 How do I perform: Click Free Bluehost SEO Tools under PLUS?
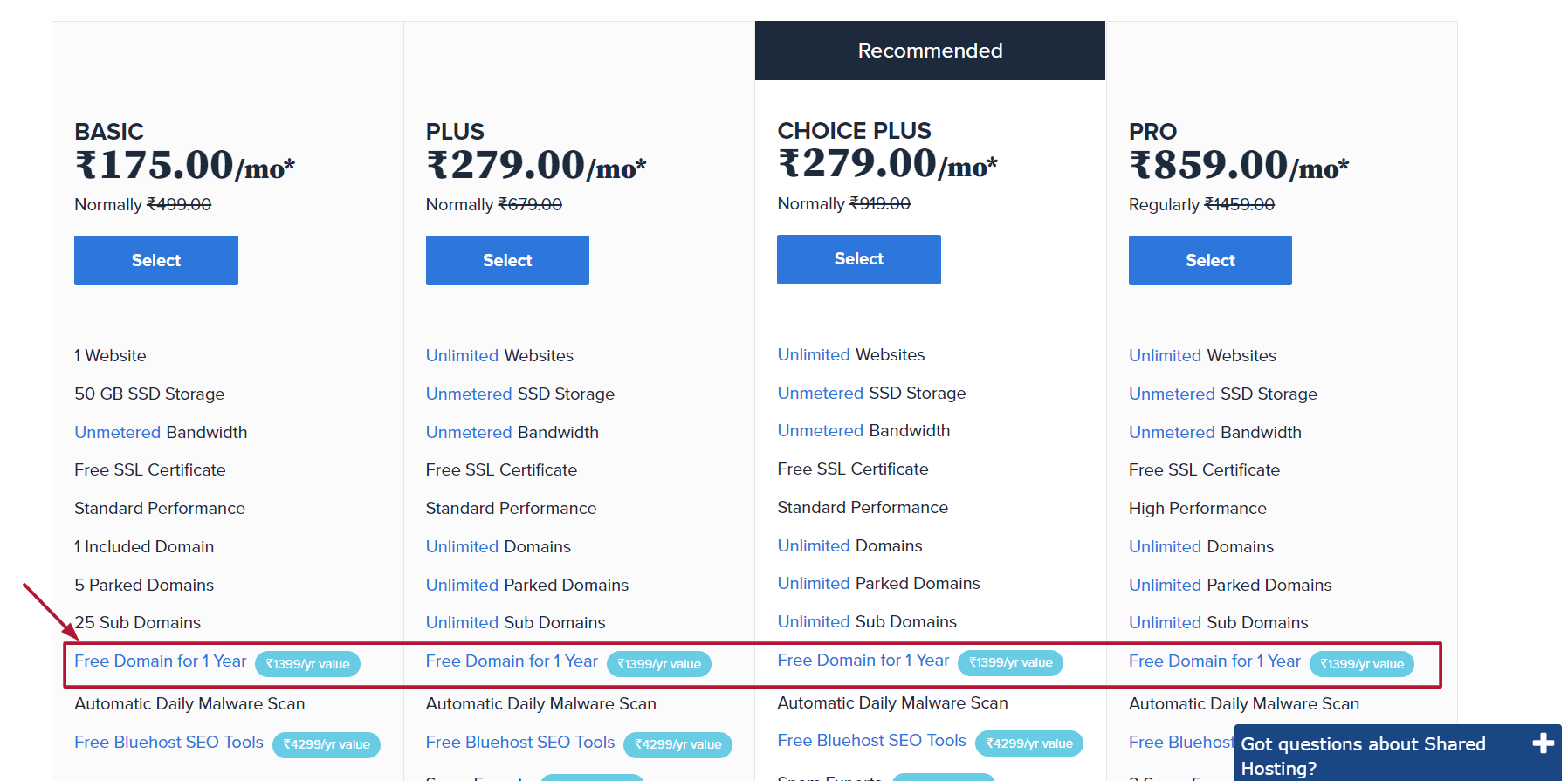click(520, 743)
